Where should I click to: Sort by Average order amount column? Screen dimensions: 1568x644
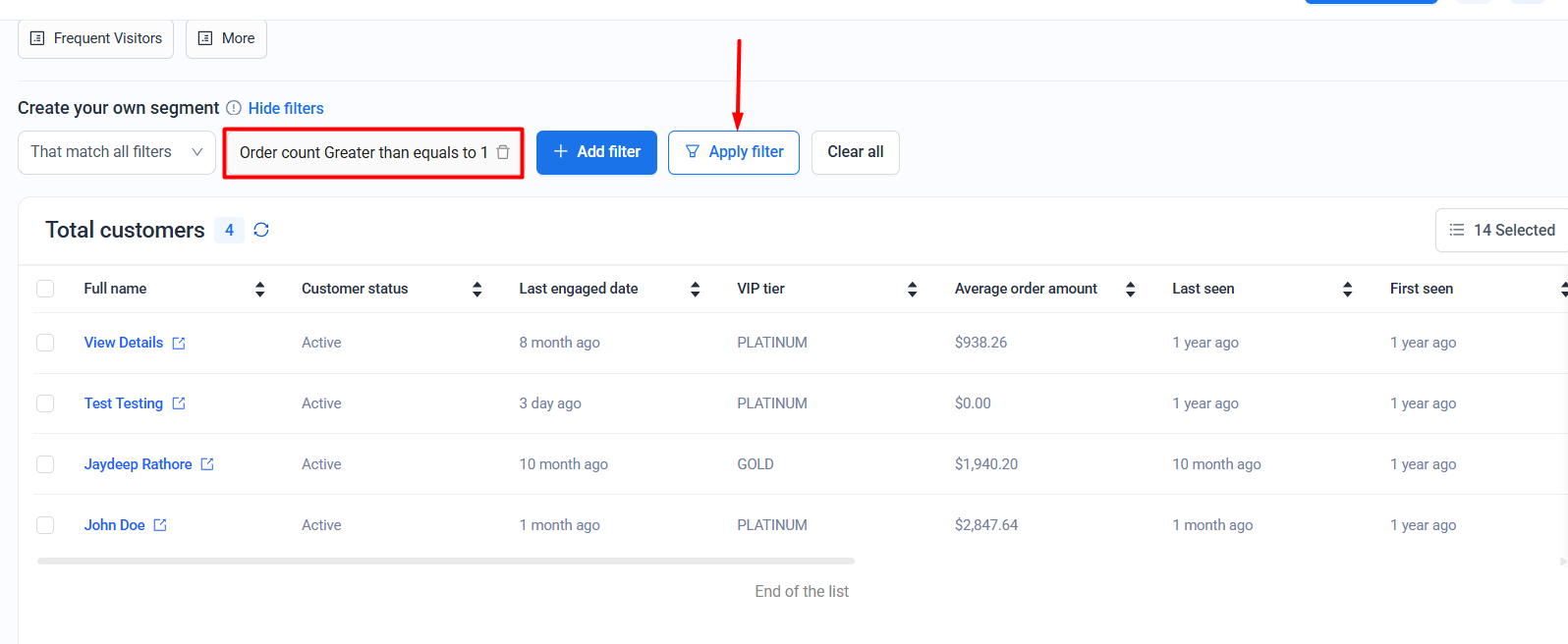[x=1130, y=289]
